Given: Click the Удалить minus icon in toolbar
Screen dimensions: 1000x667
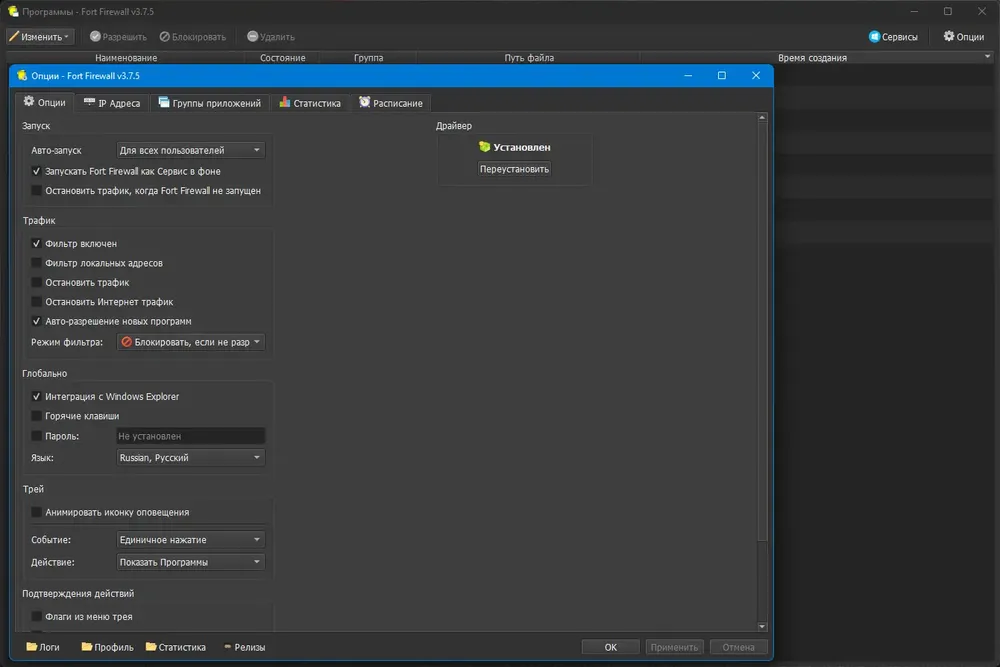Looking at the screenshot, I should pos(253,36).
